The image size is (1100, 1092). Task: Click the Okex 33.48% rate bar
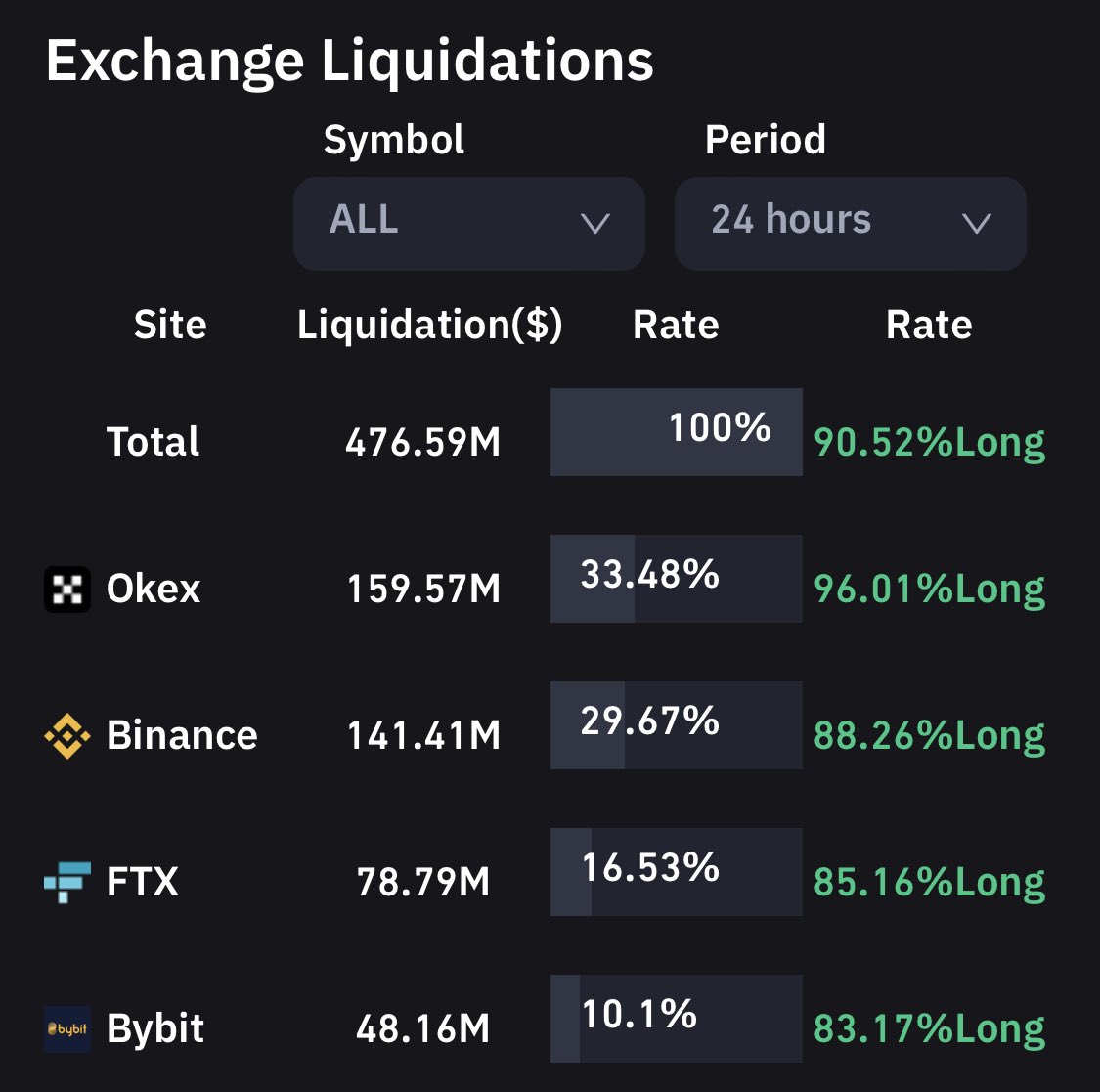(677, 579)
